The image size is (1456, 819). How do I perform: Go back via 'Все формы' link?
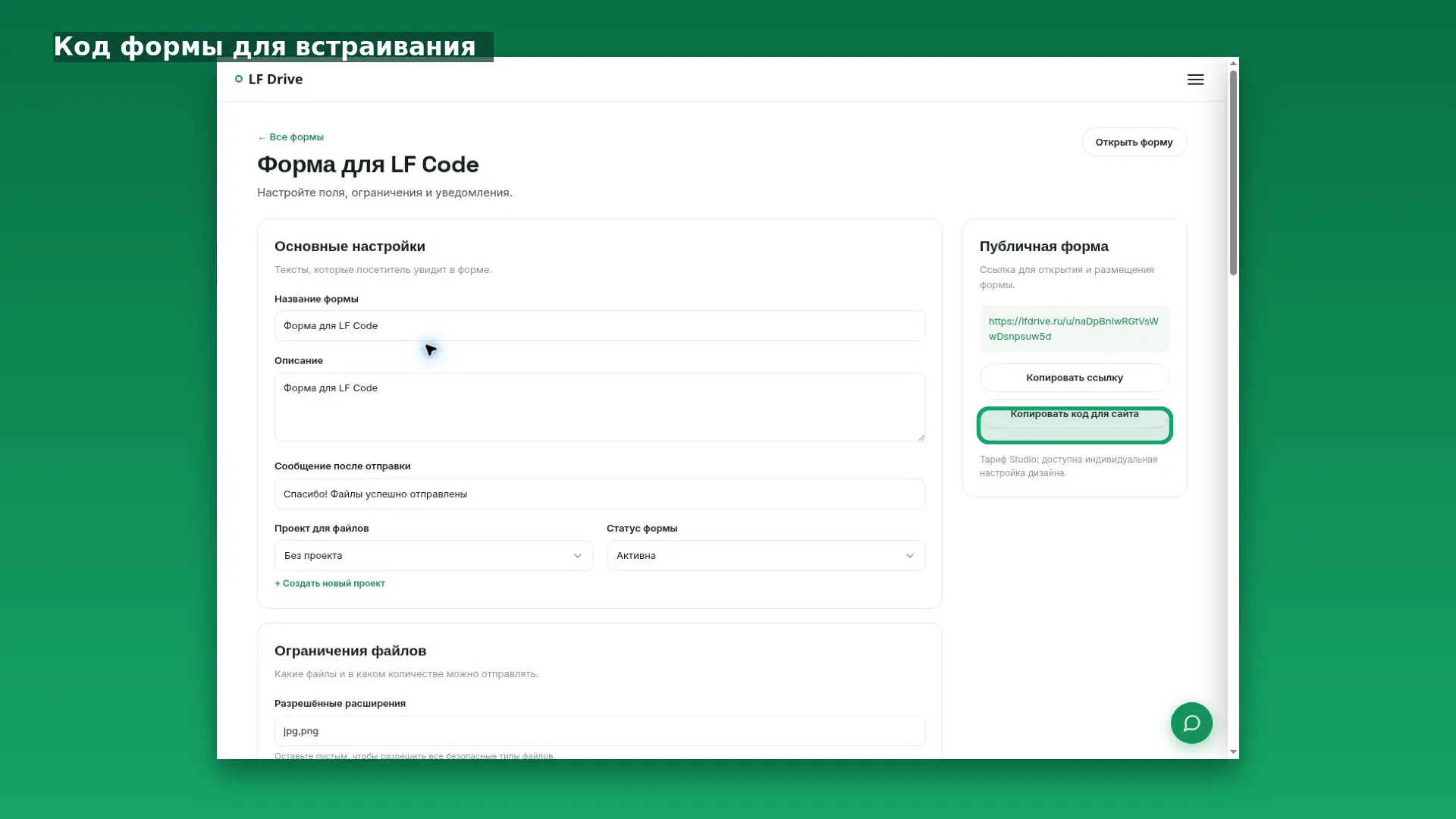click(x=290, y=137)
